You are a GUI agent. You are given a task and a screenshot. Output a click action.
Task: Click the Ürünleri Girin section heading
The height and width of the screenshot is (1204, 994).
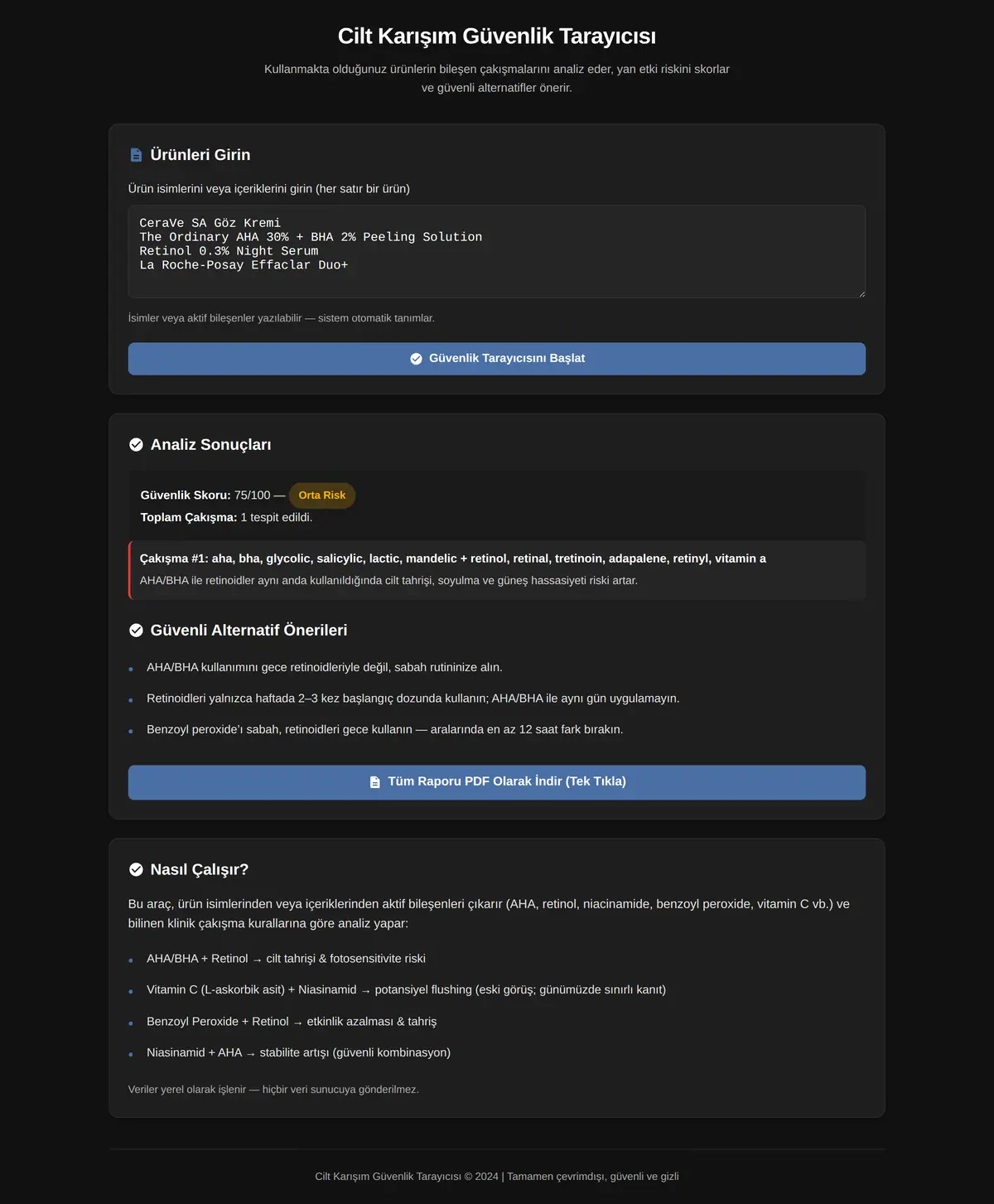pos(200,155)
